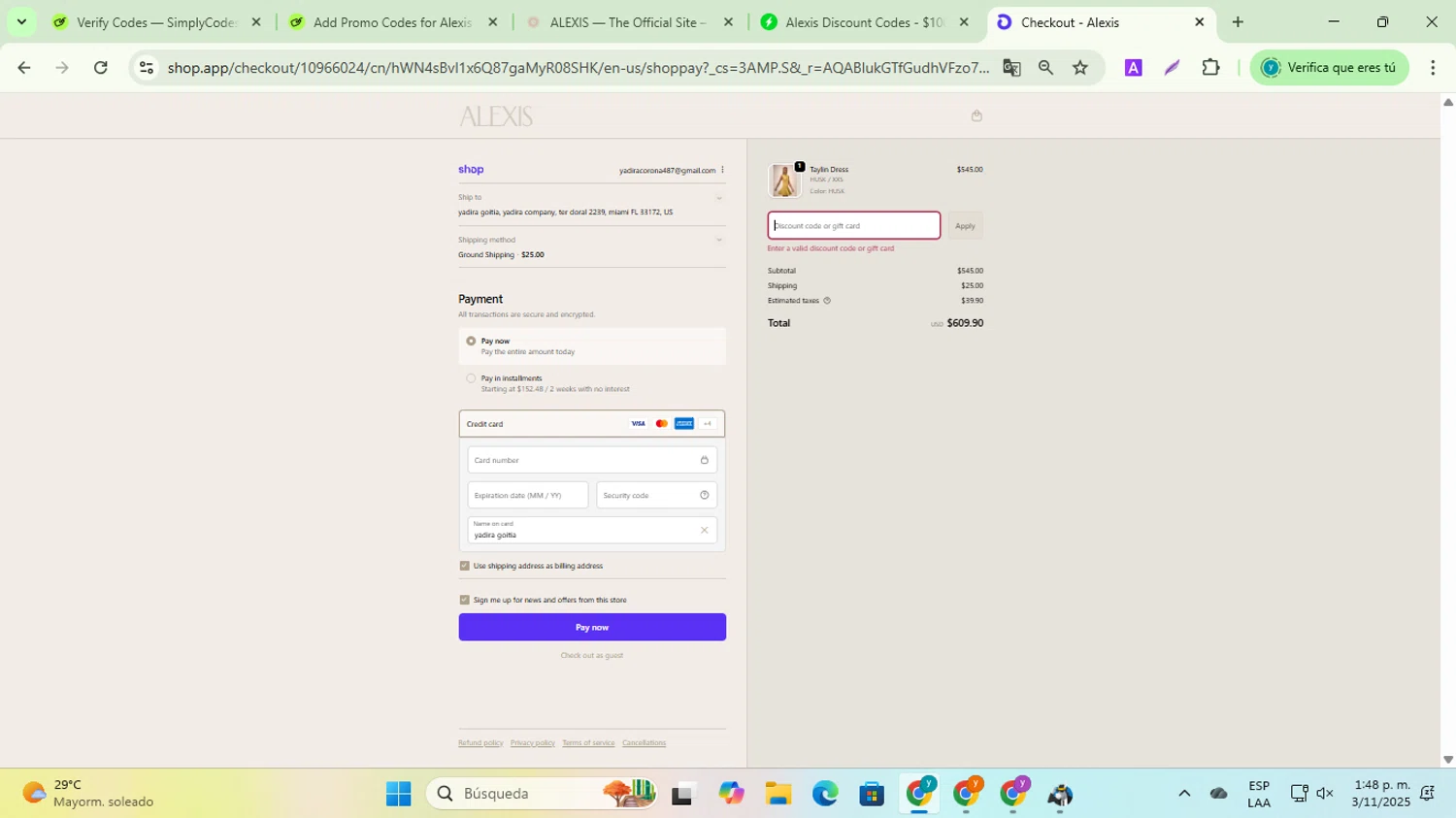Click the Visa card icon
The width and height of the screenshot is (1456, 818).
pyautogui.click(x=638, y=424)
